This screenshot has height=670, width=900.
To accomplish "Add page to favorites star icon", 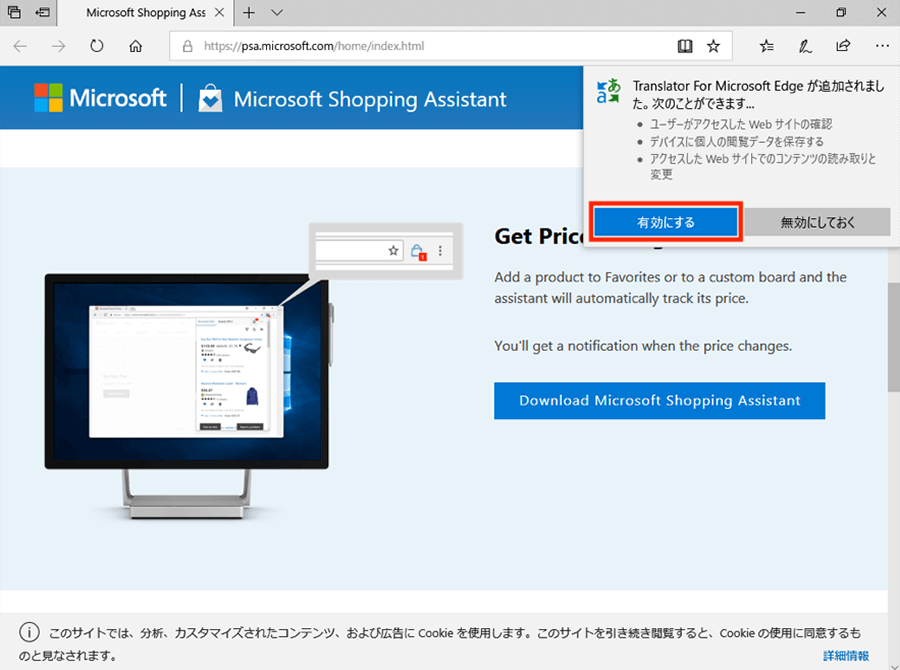I will tap(713, 46).
